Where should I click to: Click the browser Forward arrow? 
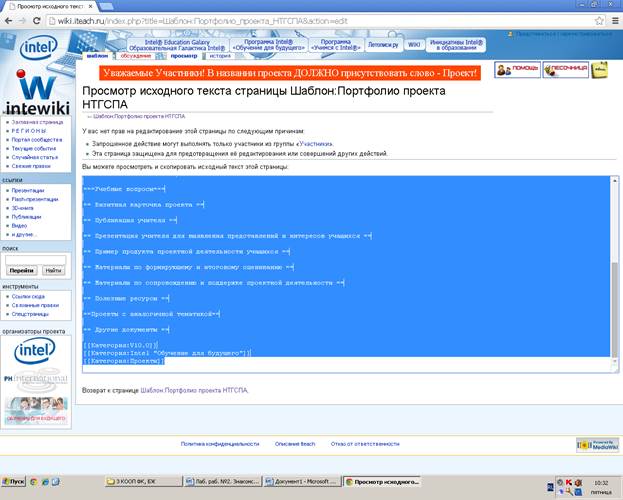(x=22, y=21)
